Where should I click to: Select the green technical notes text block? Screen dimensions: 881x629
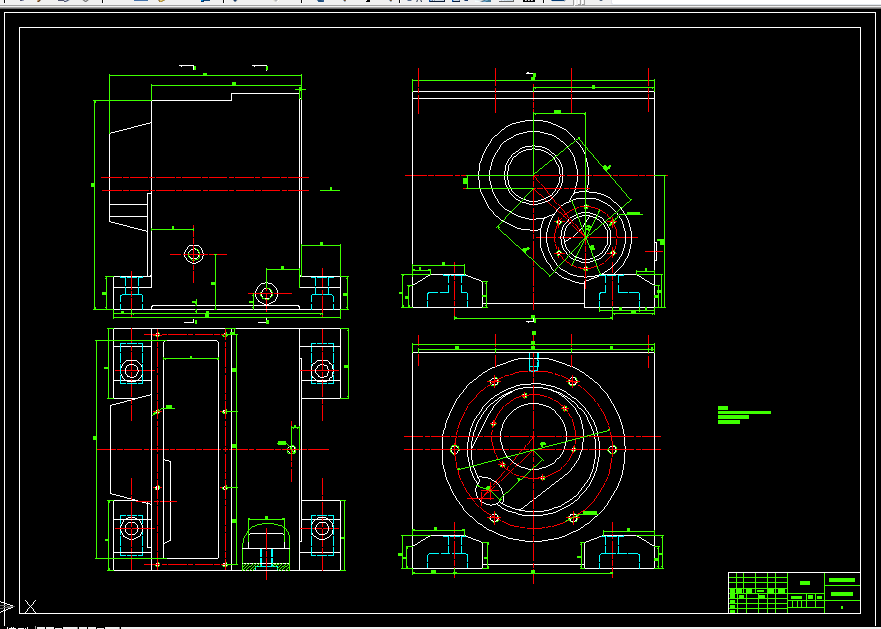point(744,415)
